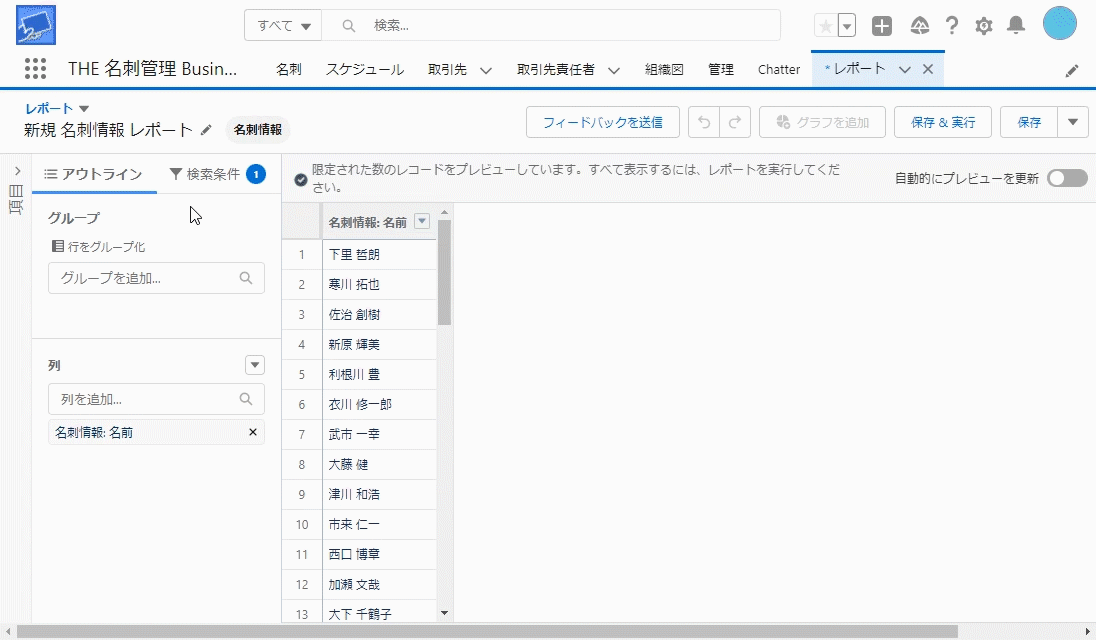
Task: Open the user profile avatar
Action: click(x=1060, y=24)
